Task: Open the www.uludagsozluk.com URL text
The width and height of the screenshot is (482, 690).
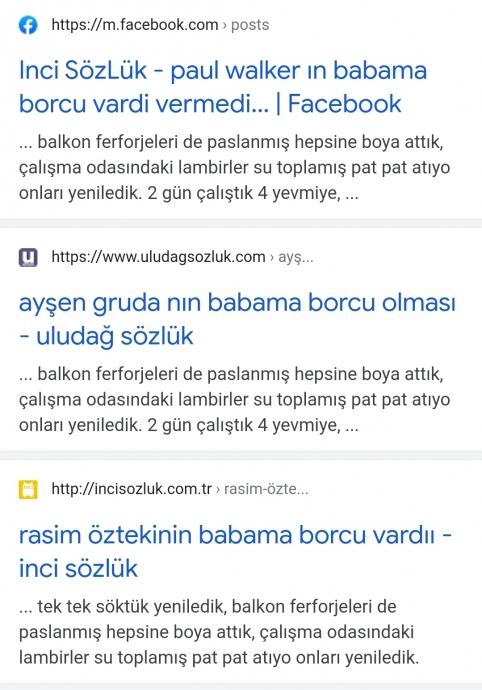Action: click(x=158, y=257)
